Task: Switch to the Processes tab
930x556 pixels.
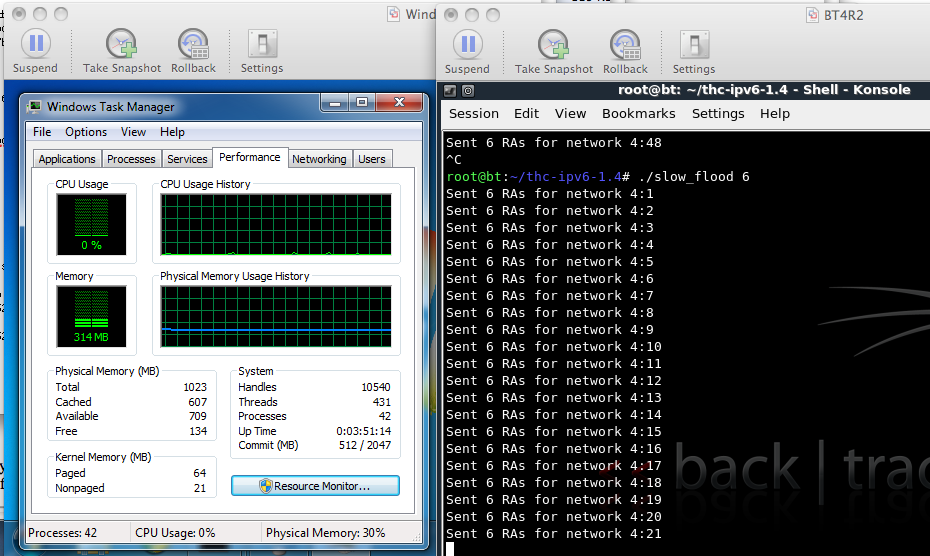Action: 131,159
